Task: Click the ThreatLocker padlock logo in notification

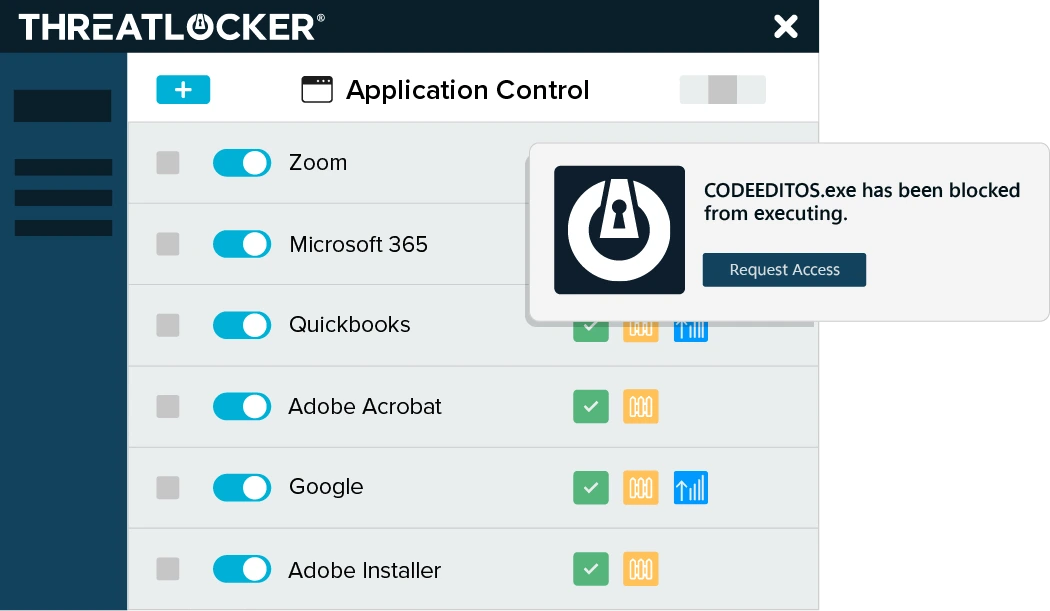Action: pyautogui.click(x=619, y=230)
